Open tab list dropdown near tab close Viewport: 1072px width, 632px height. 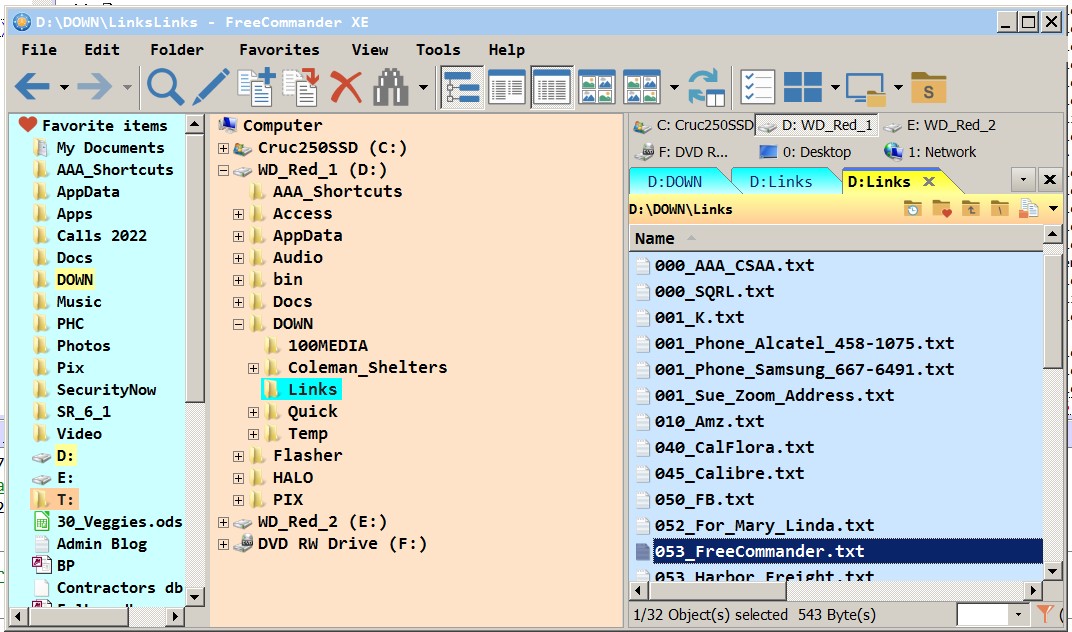tap(1023, 180)
